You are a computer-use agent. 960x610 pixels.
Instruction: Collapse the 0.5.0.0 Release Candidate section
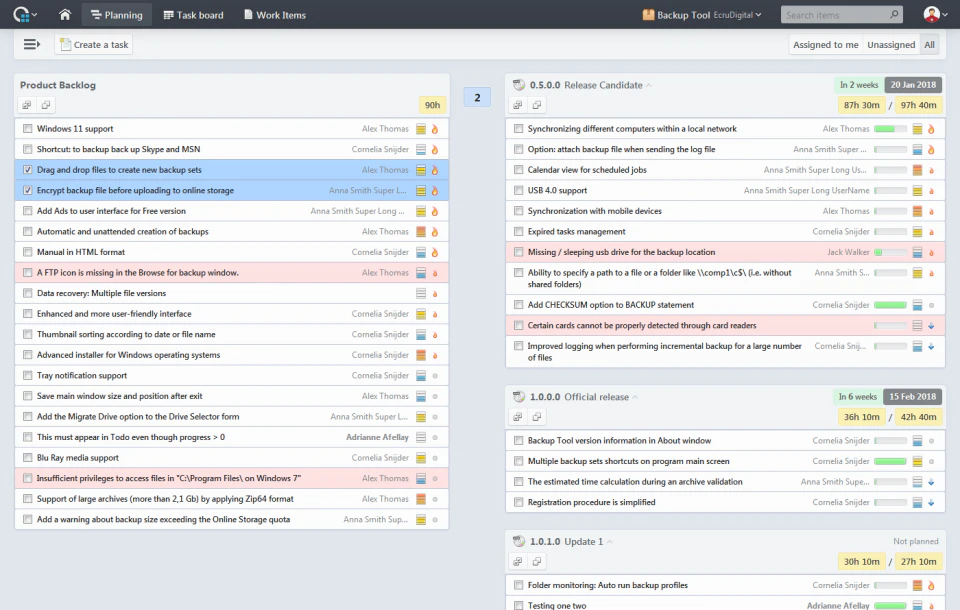click(x=648, y=85)
